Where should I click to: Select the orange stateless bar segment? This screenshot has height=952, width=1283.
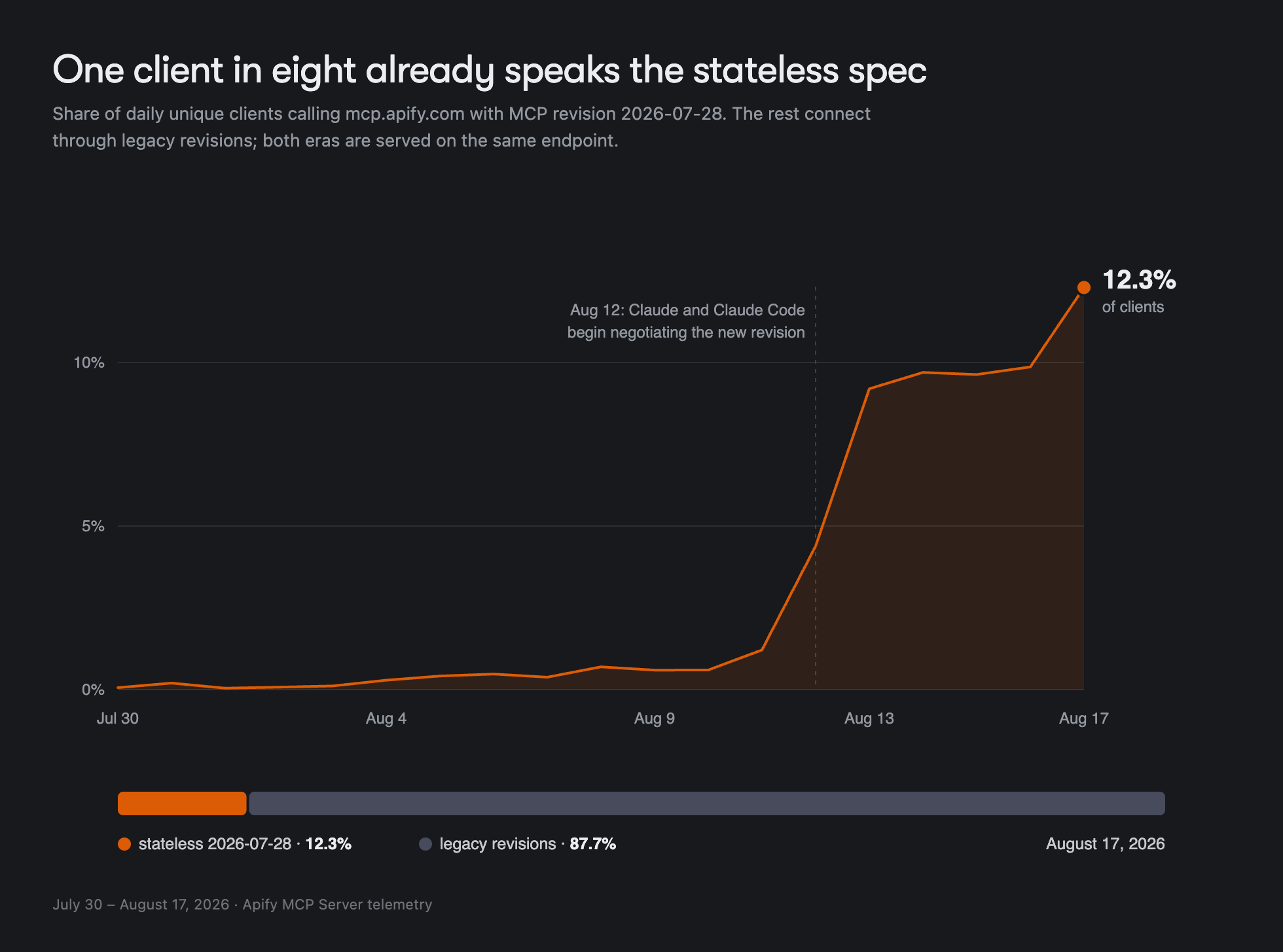182,803
